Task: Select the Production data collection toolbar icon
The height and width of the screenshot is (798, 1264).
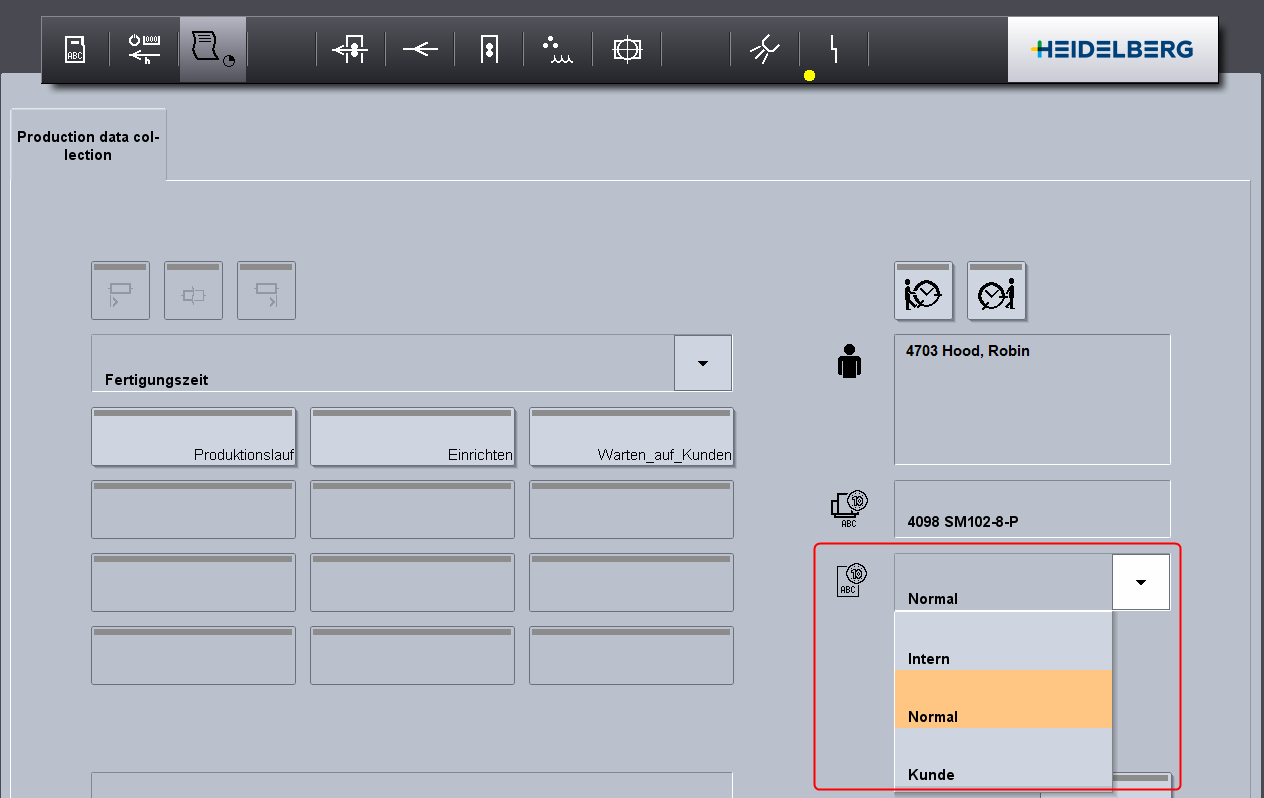Action: [213, 48]
